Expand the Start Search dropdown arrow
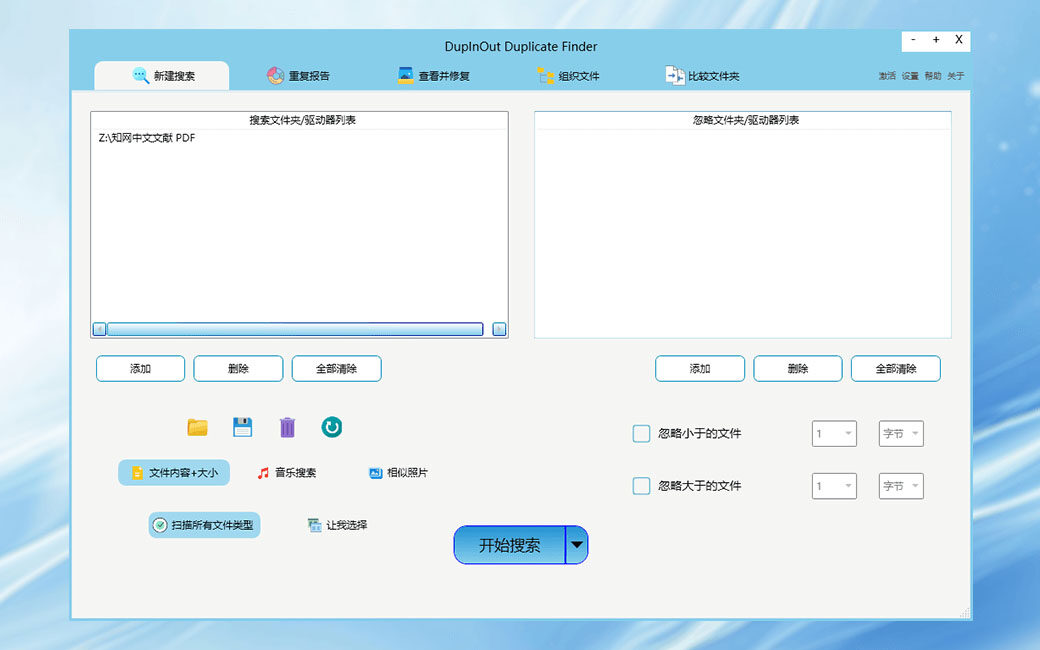 577,545
